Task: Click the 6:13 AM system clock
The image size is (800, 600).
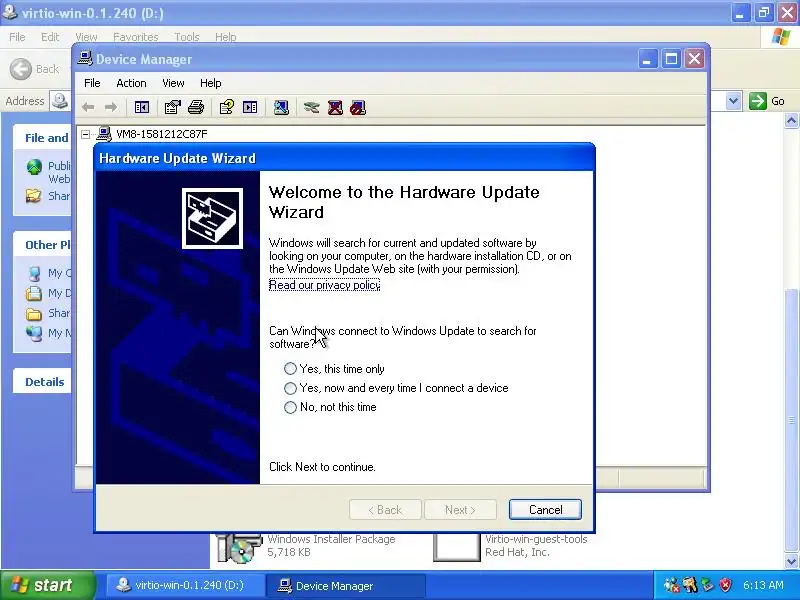Action: point(763,585)
